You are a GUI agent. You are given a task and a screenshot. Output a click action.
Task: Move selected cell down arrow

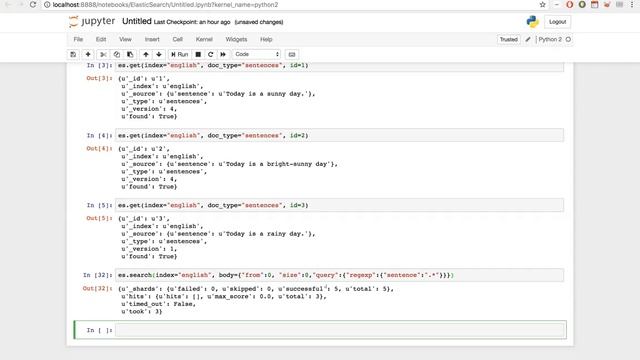click(159, 54)
